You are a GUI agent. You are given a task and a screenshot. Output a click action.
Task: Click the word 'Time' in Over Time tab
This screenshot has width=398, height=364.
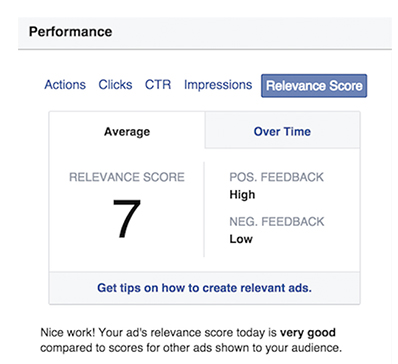[x=297, y=131]
